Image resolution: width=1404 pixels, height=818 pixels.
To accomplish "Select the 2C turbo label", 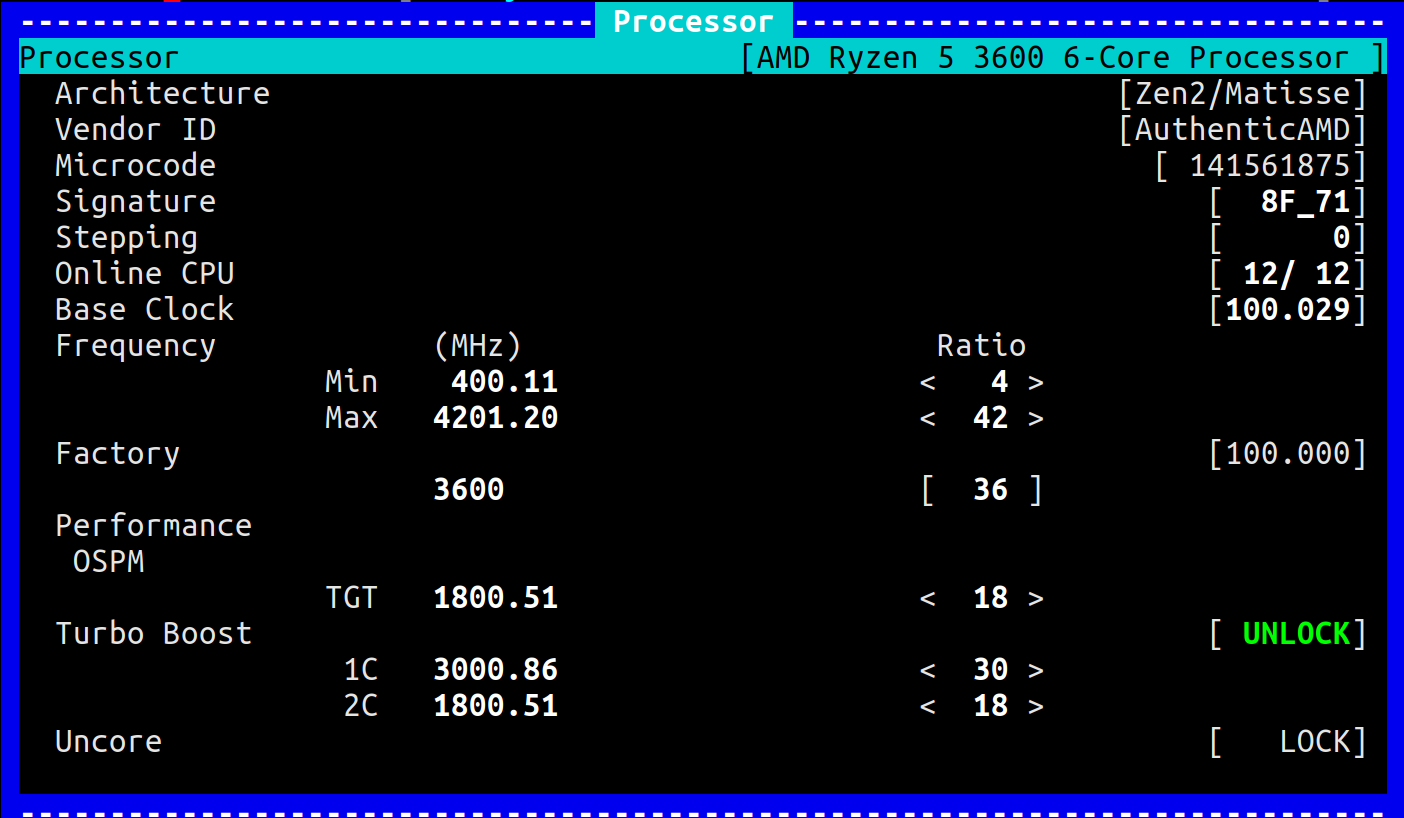I will pyautogui.click(x=360, y=706).
